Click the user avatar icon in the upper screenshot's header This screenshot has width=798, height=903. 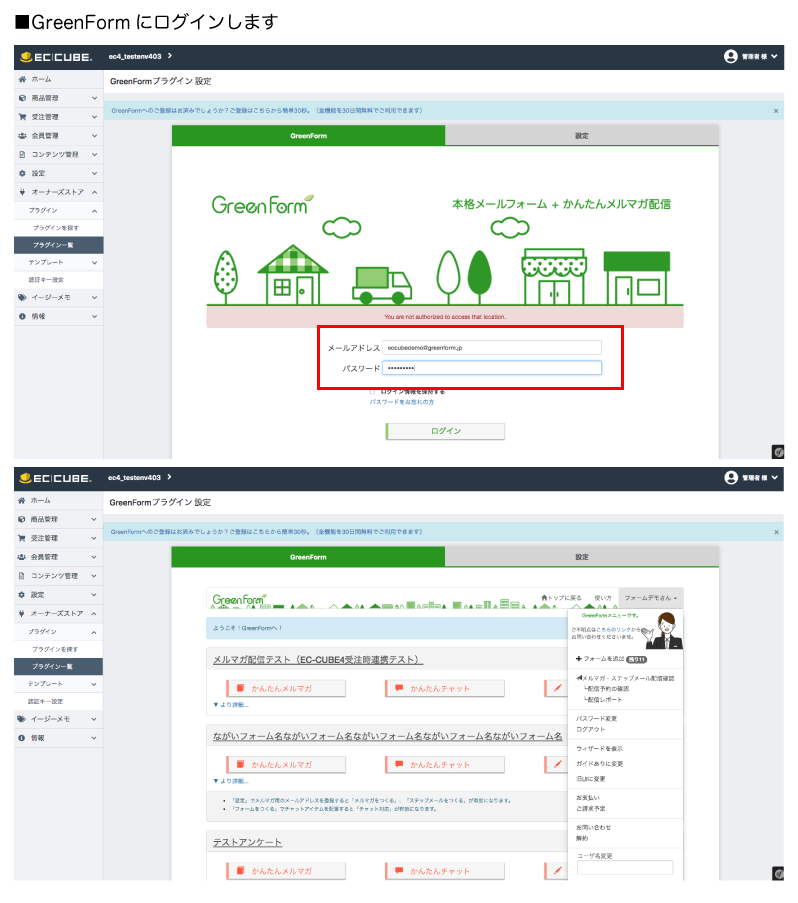[x=731, y=56]
